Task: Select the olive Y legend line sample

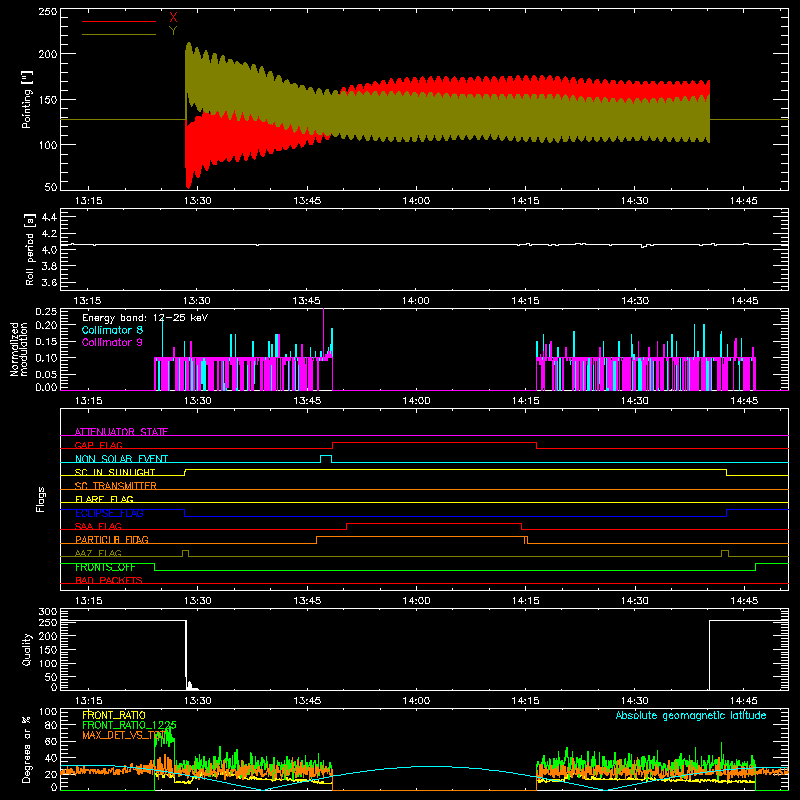Action: pos(119,34)
